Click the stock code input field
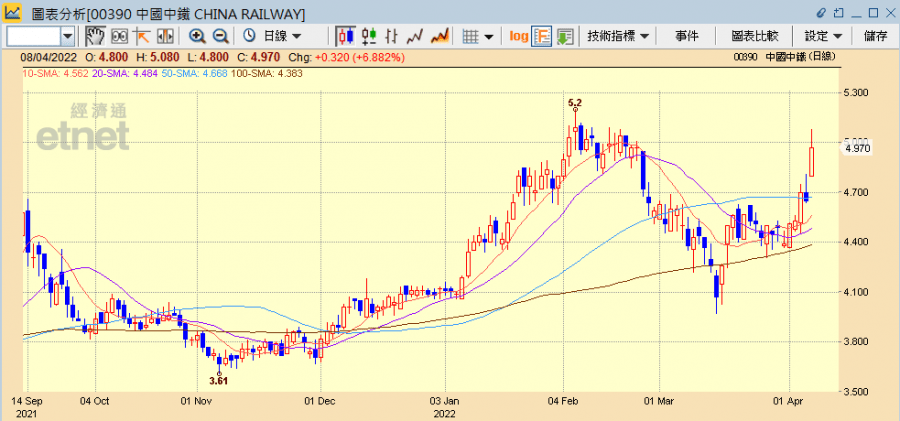This screenshot has width=900, height=421. click(x=33, y=36)
